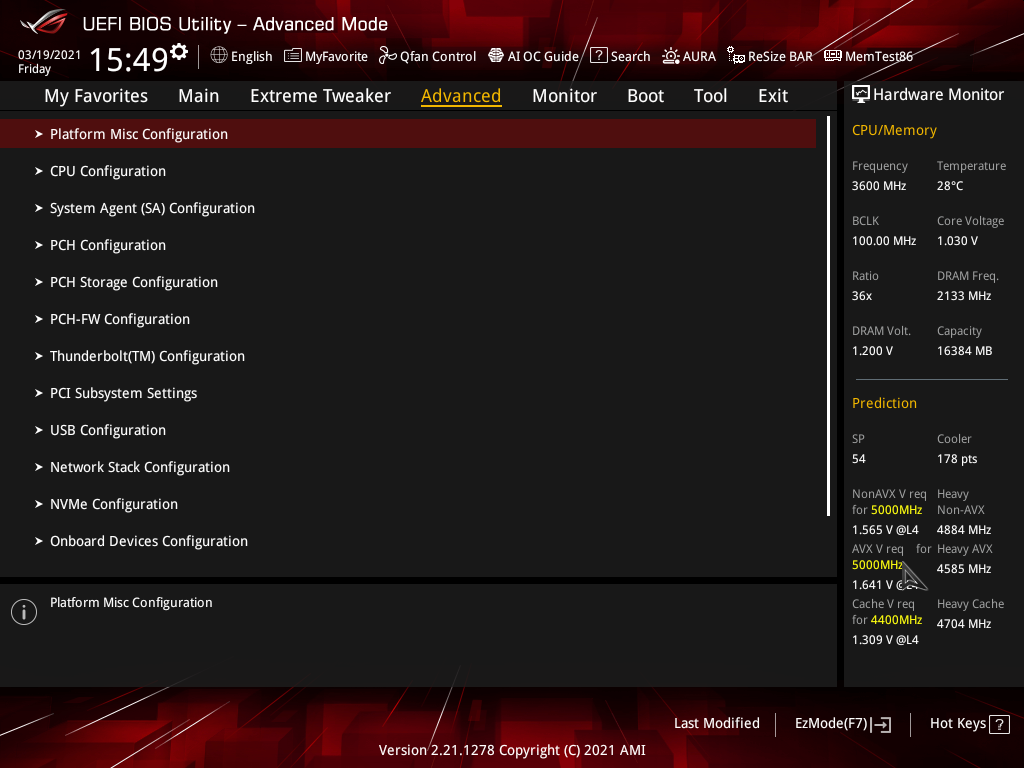Open the AI OC Guide icon
The height and width of the screenshot is (768, 1024).
496,56
